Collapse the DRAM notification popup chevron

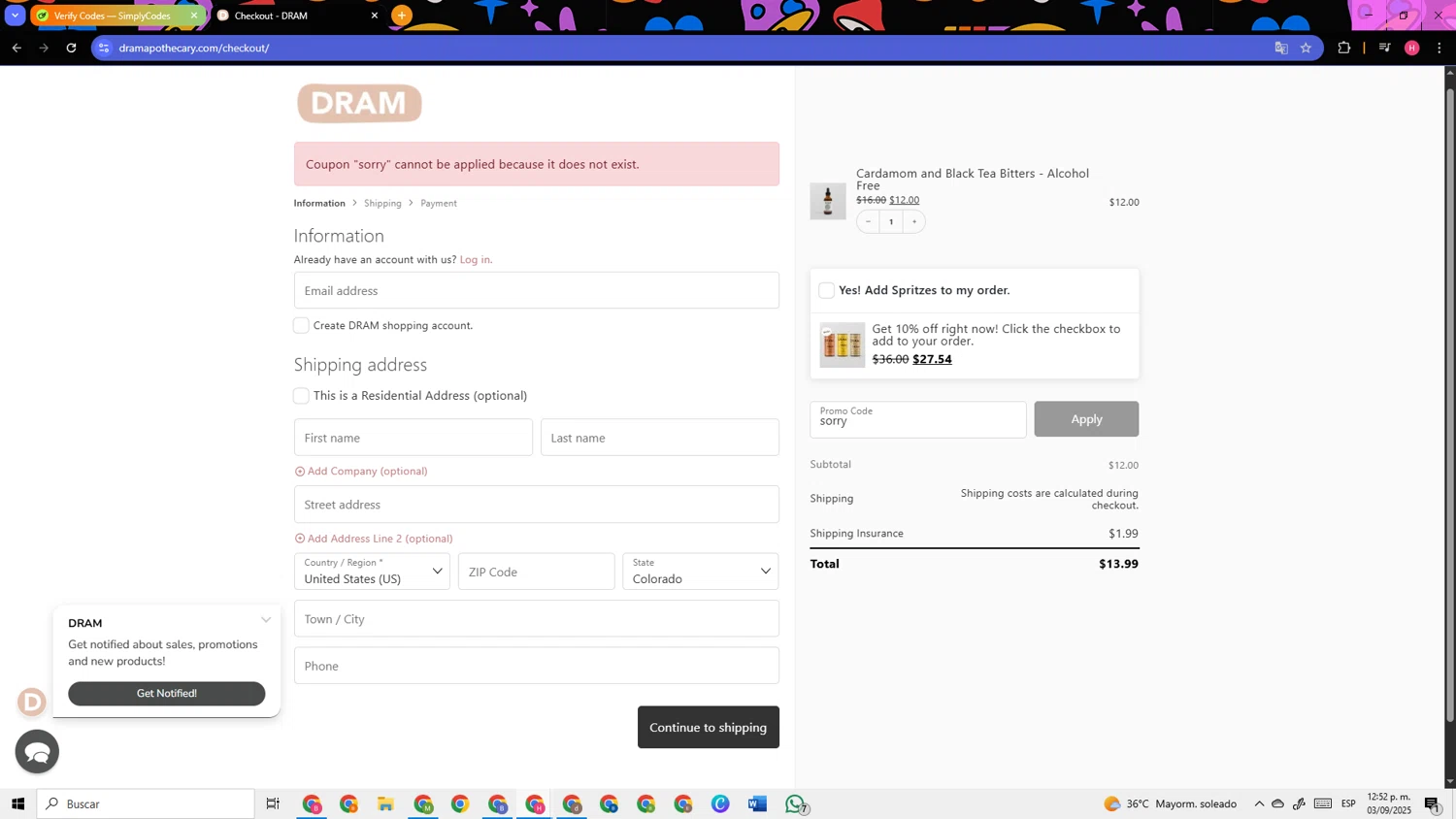click(x=266, y=620)
